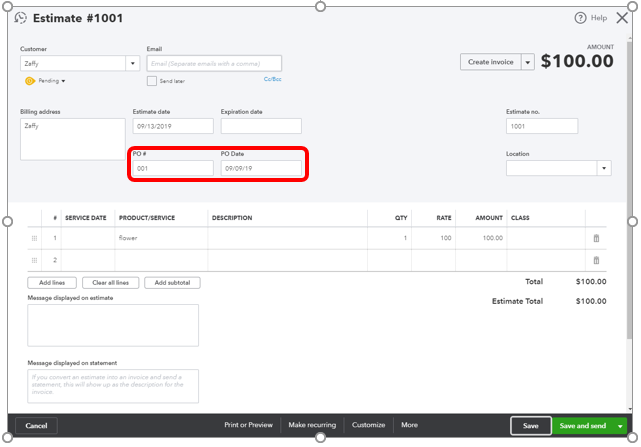Grab the row 1 drag handle icon
Viewport: 641px width, 447px height.
pyautogui.click(x=34, y=238)
